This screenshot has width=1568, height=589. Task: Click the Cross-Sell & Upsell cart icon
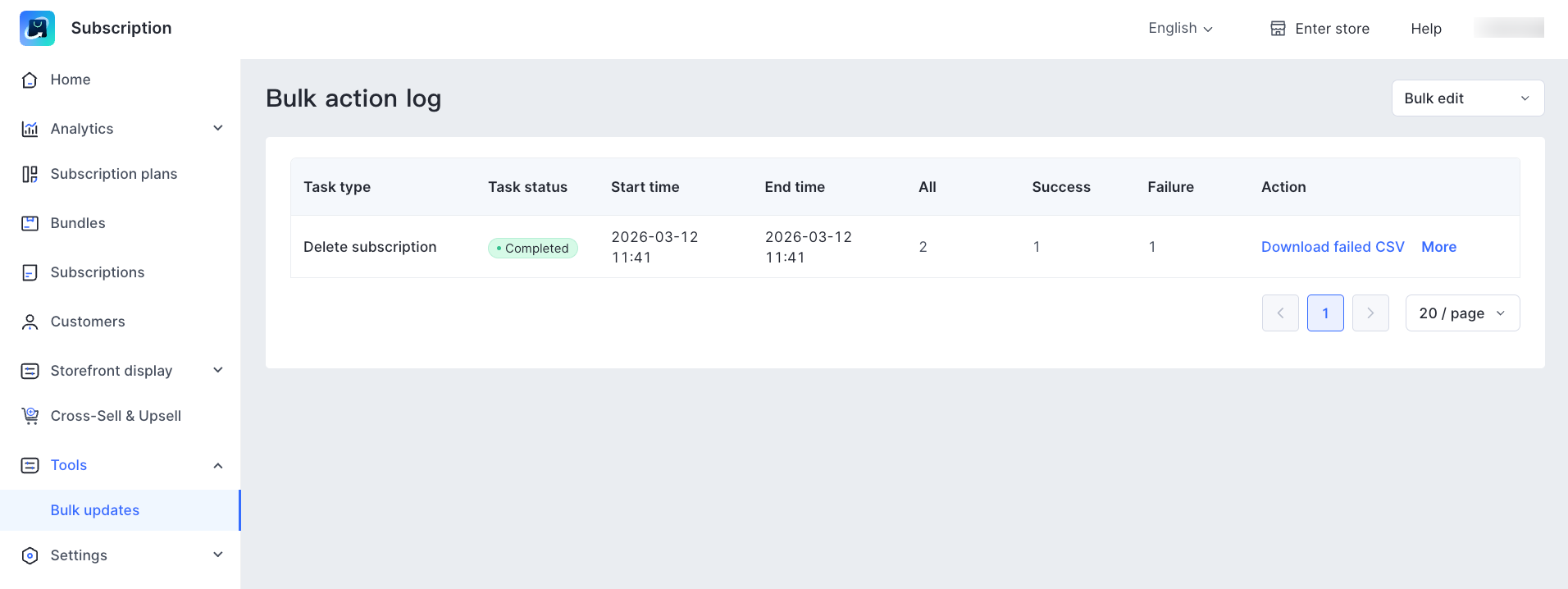[x=30, y=416]
